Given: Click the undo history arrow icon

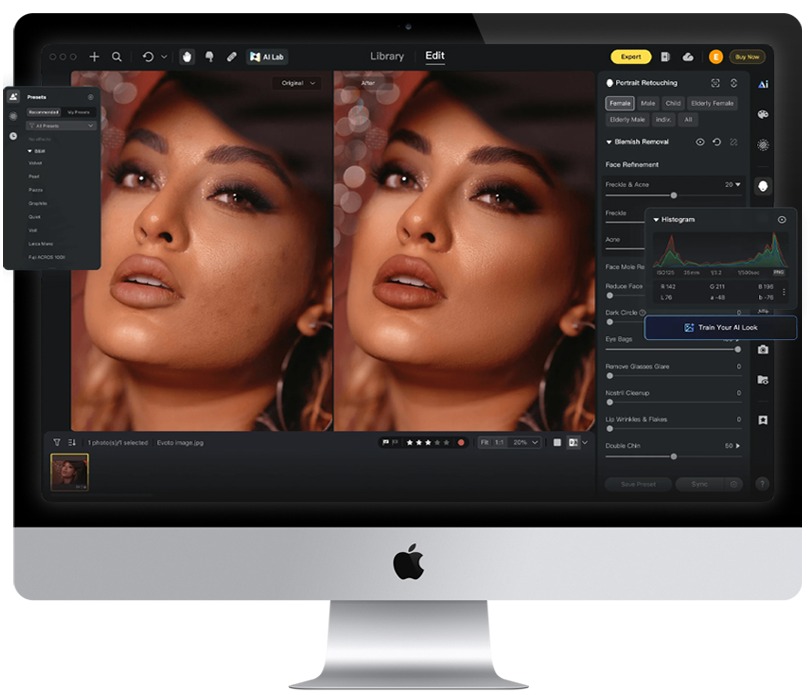Looking at the screenshot, I should pyautogui.click(x=148, y=57).
